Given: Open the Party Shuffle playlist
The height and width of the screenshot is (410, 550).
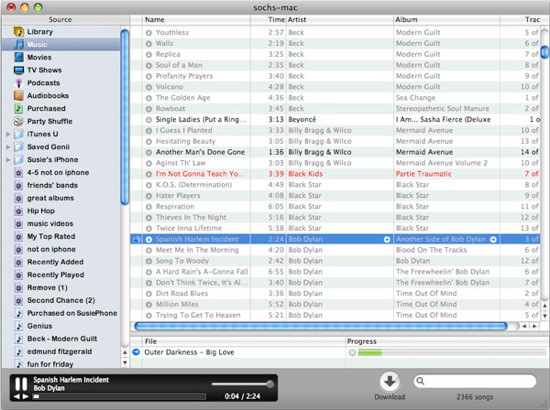Looking at the screenshot, I should [x=49, y=121].
